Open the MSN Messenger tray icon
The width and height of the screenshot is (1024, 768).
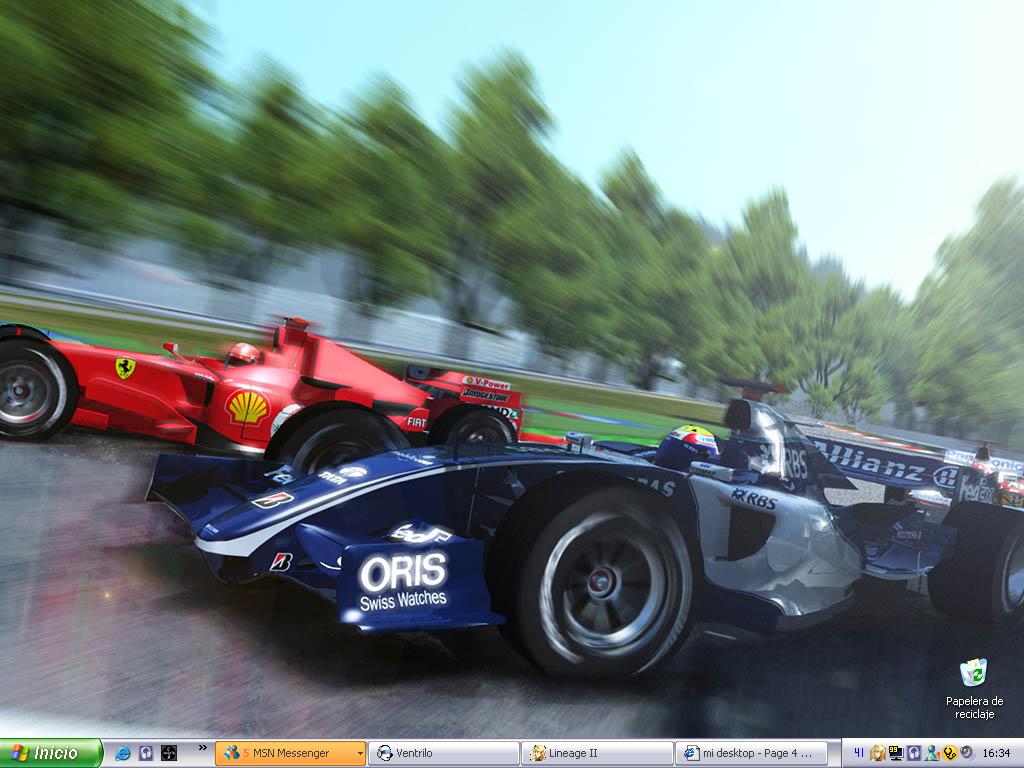932,753
